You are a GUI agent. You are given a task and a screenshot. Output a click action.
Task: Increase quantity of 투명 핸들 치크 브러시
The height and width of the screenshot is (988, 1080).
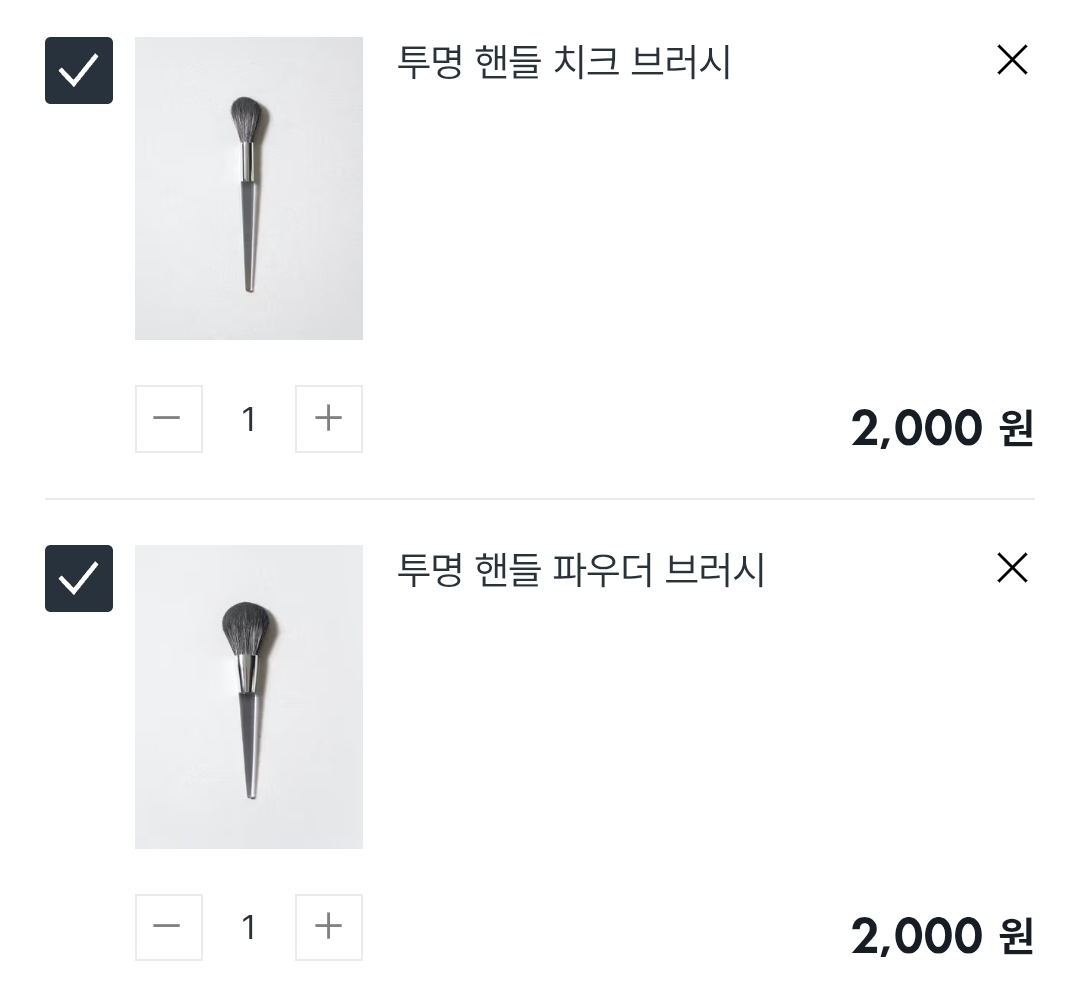[x=329, y=419]
